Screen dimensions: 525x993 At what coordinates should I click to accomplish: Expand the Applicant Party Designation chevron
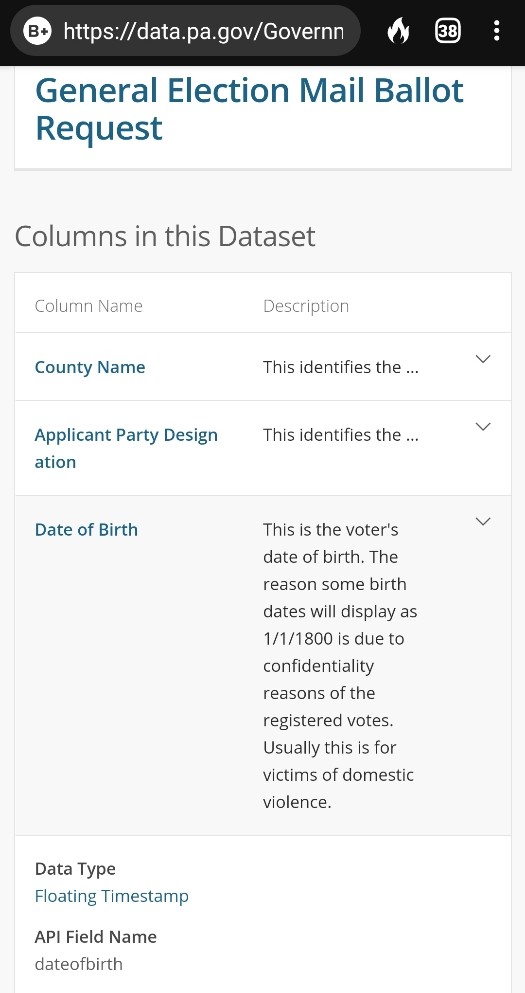tap(483, 427)
